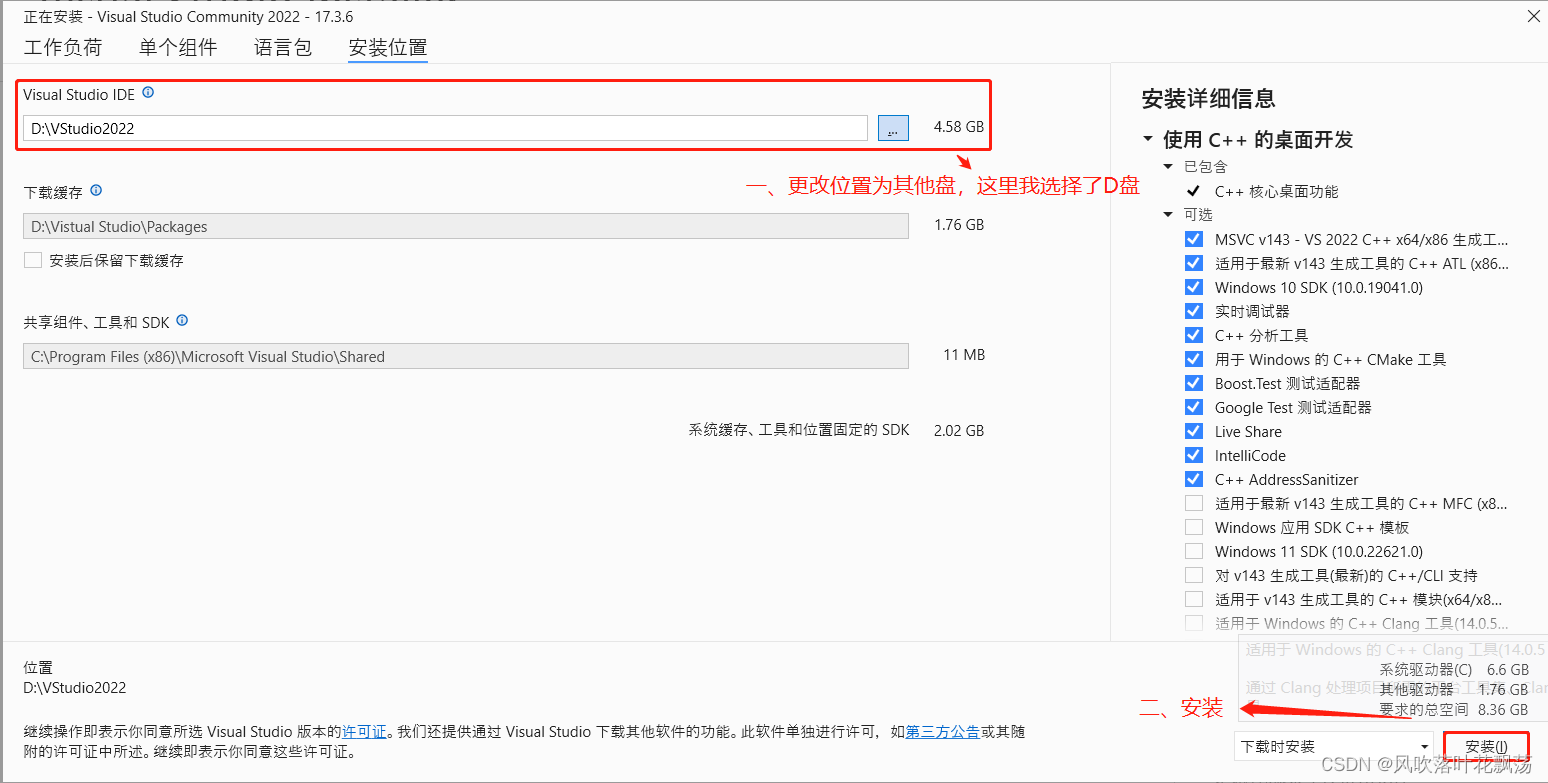
Task: Click info icon beside 共享组件、工具和 SDK
Action: [182, 322]
